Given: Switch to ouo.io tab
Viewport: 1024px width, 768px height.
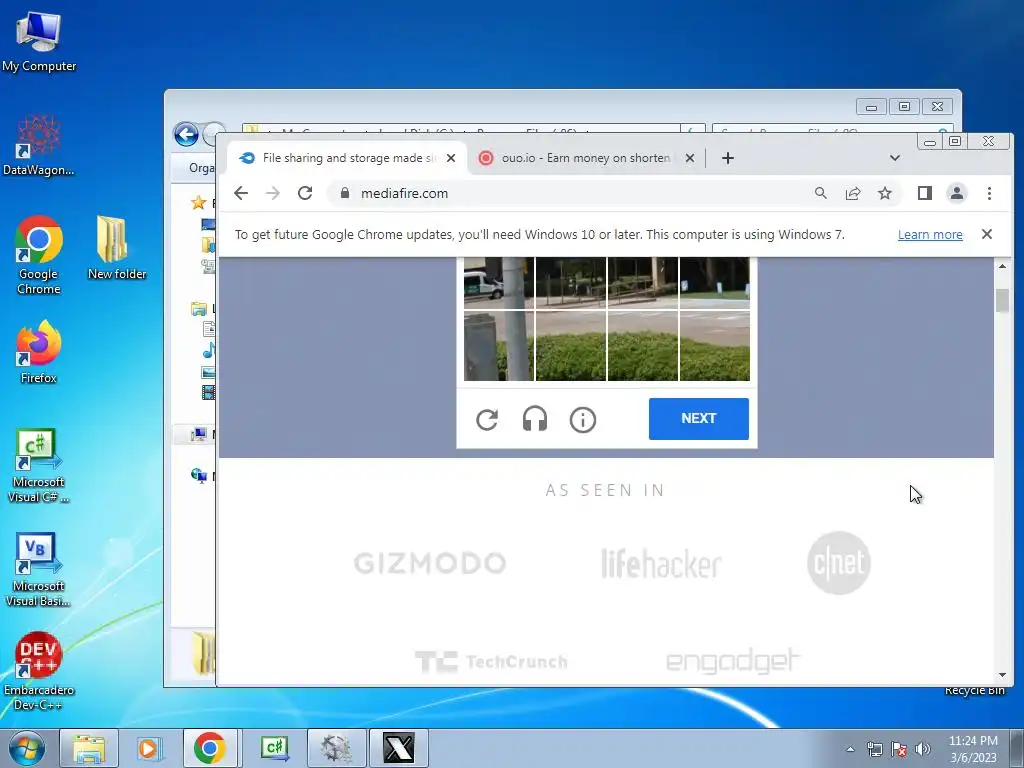Looking at the screenshot, I should pyautogui.click(x=585, y=158).
